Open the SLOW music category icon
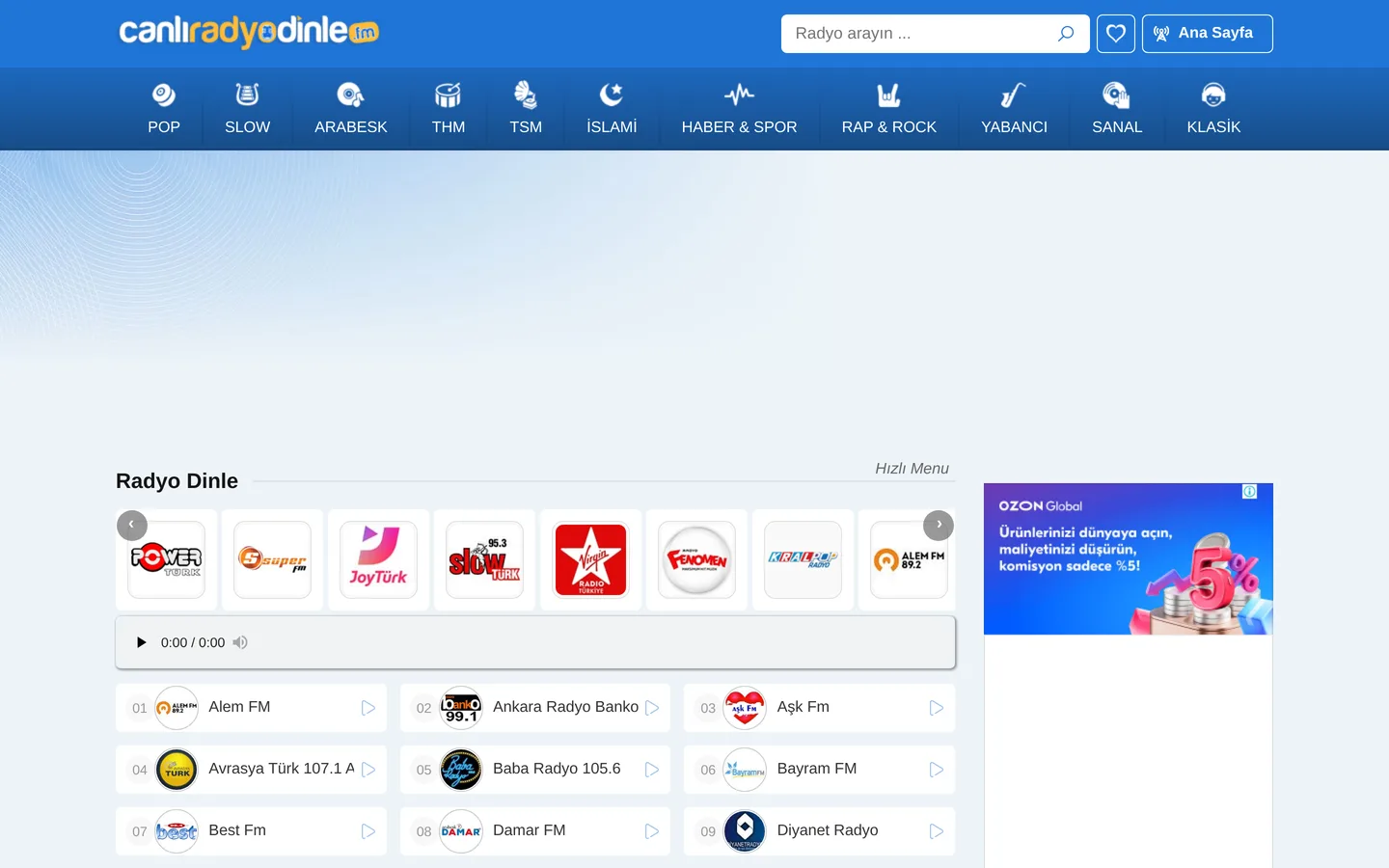This screenshot has height=868, width=1389. tap(247, 95)
